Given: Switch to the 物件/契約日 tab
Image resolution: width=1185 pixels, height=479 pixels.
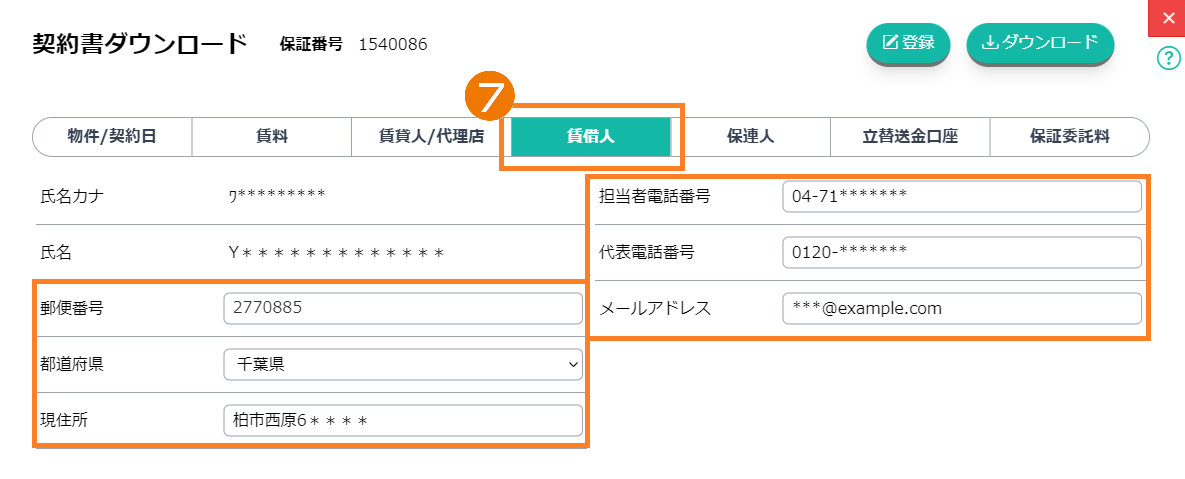Looking at the screenshot, I should click(112, 137).
